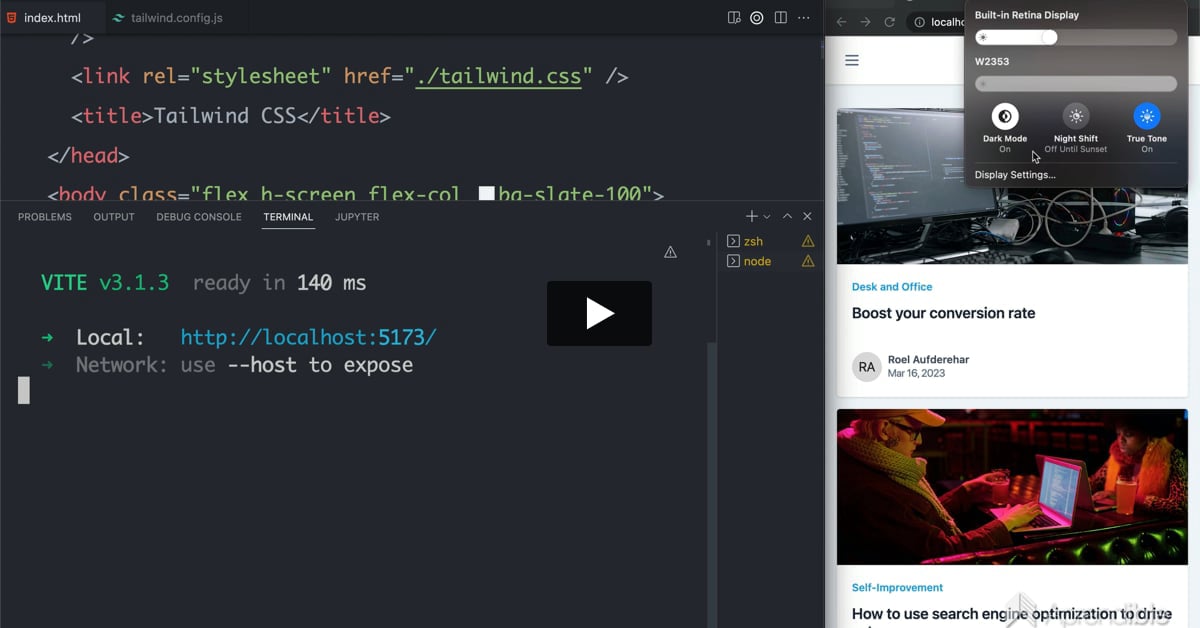Viewport: 1200px width, 628px height.
Task: Click the warning icon next to node
Action: 808,261
